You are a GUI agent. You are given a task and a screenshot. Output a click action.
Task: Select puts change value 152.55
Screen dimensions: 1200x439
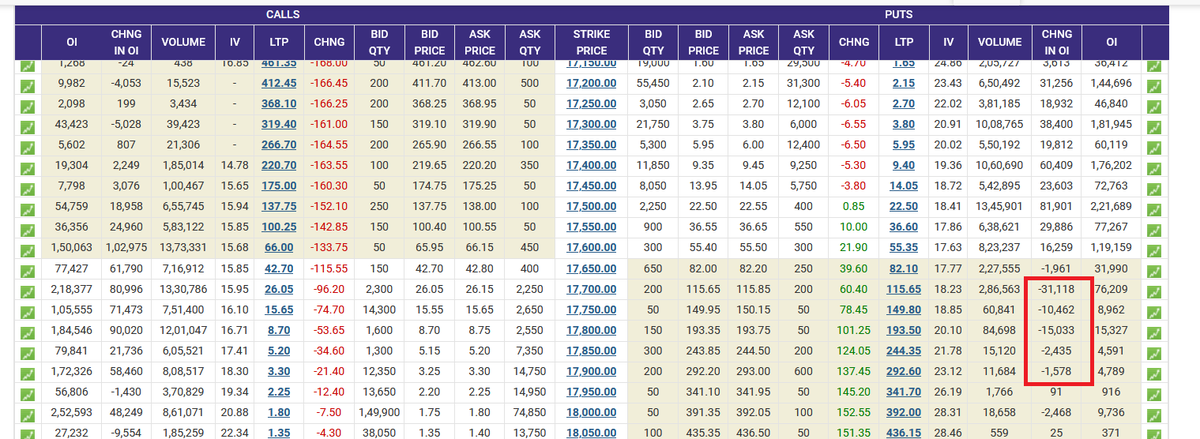pyautogui.click(x=853, y=411)
